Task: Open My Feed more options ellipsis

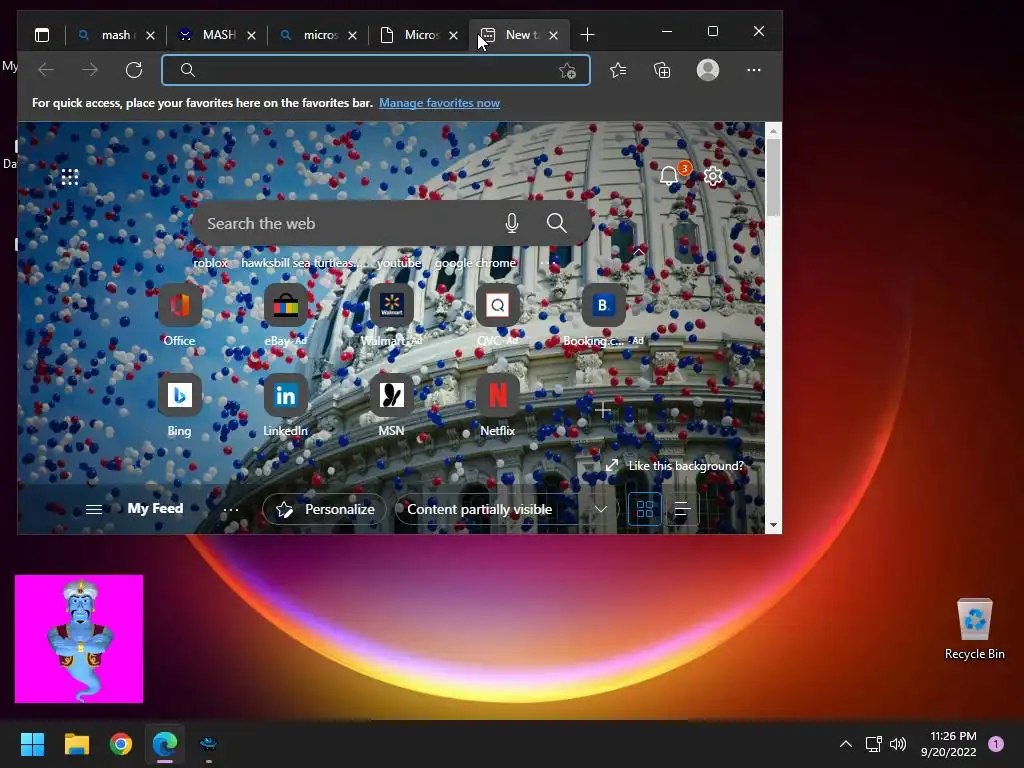Action: tap(231, 509)
